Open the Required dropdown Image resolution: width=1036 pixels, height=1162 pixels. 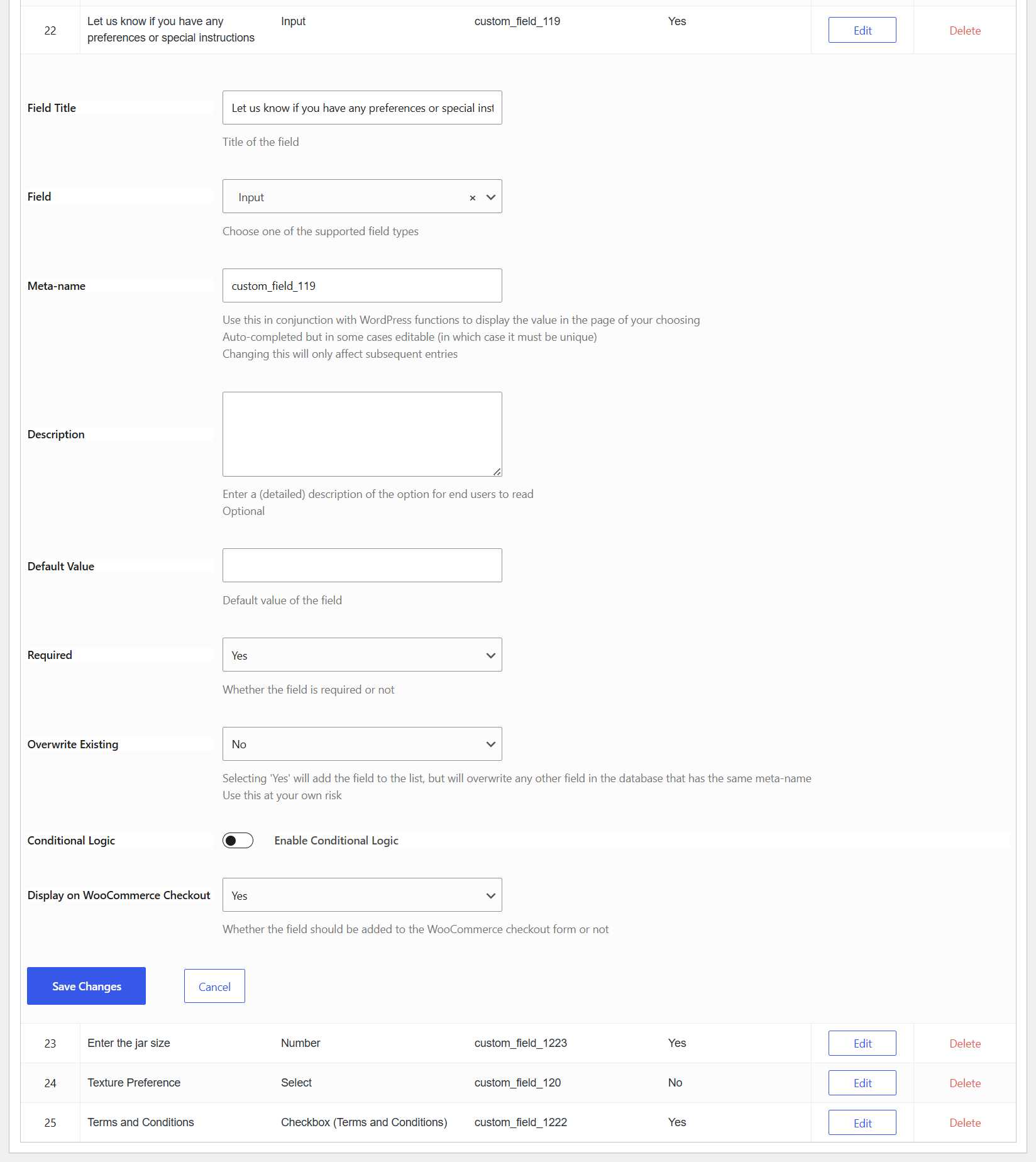click(x=362, y=655)
